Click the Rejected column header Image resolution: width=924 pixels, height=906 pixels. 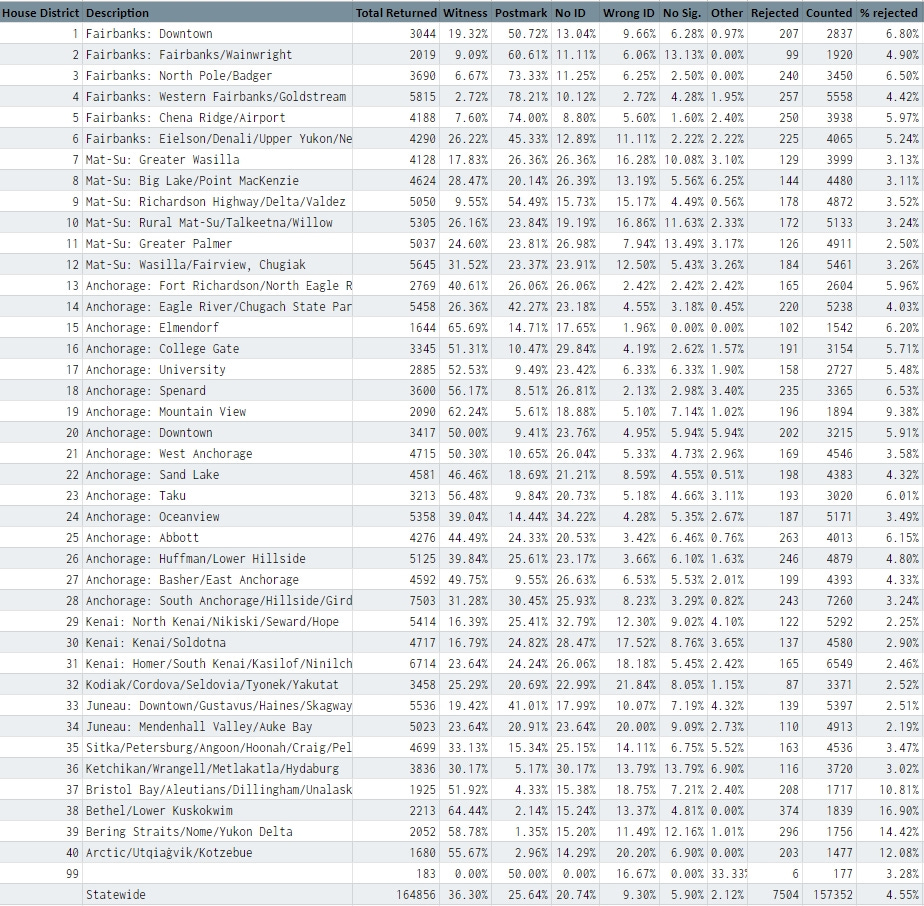pos(775,13)
